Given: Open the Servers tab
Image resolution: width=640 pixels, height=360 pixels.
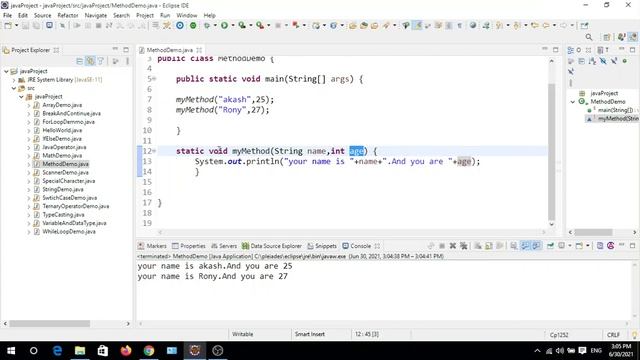Looking at the screenshot, I should [224, 246].
